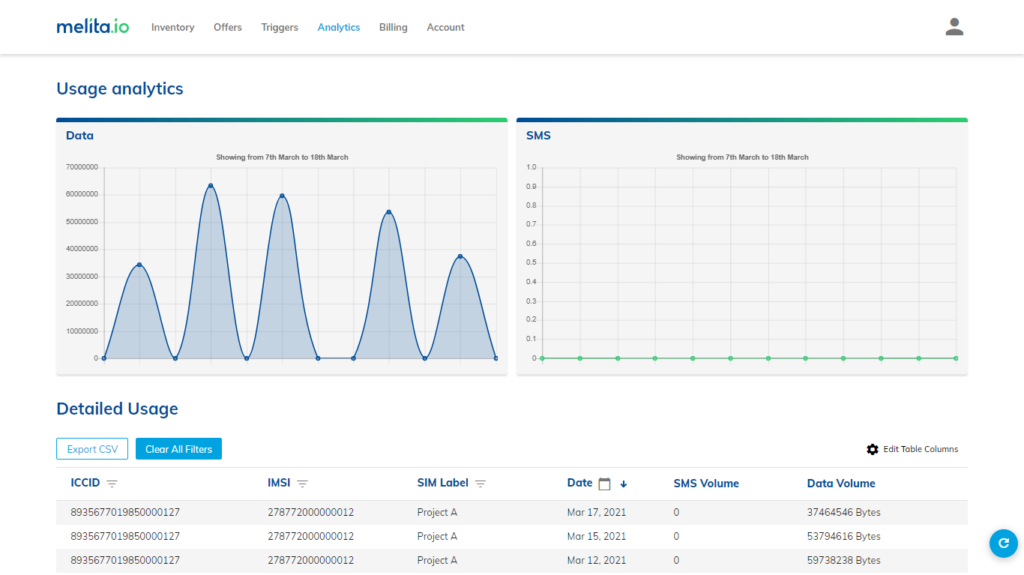Open the ICCID column filter icon
Viewport: 1024px width, 575px height.
point(112,484)
